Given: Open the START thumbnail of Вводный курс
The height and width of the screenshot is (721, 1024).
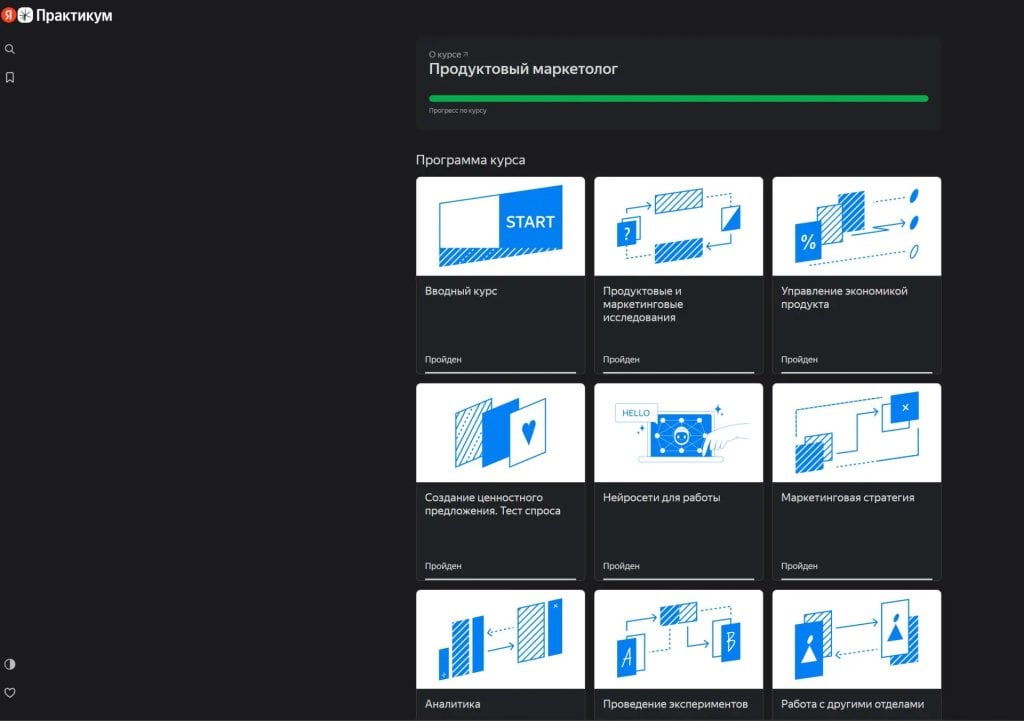Looking at the screenshot, I should [500, 226].
